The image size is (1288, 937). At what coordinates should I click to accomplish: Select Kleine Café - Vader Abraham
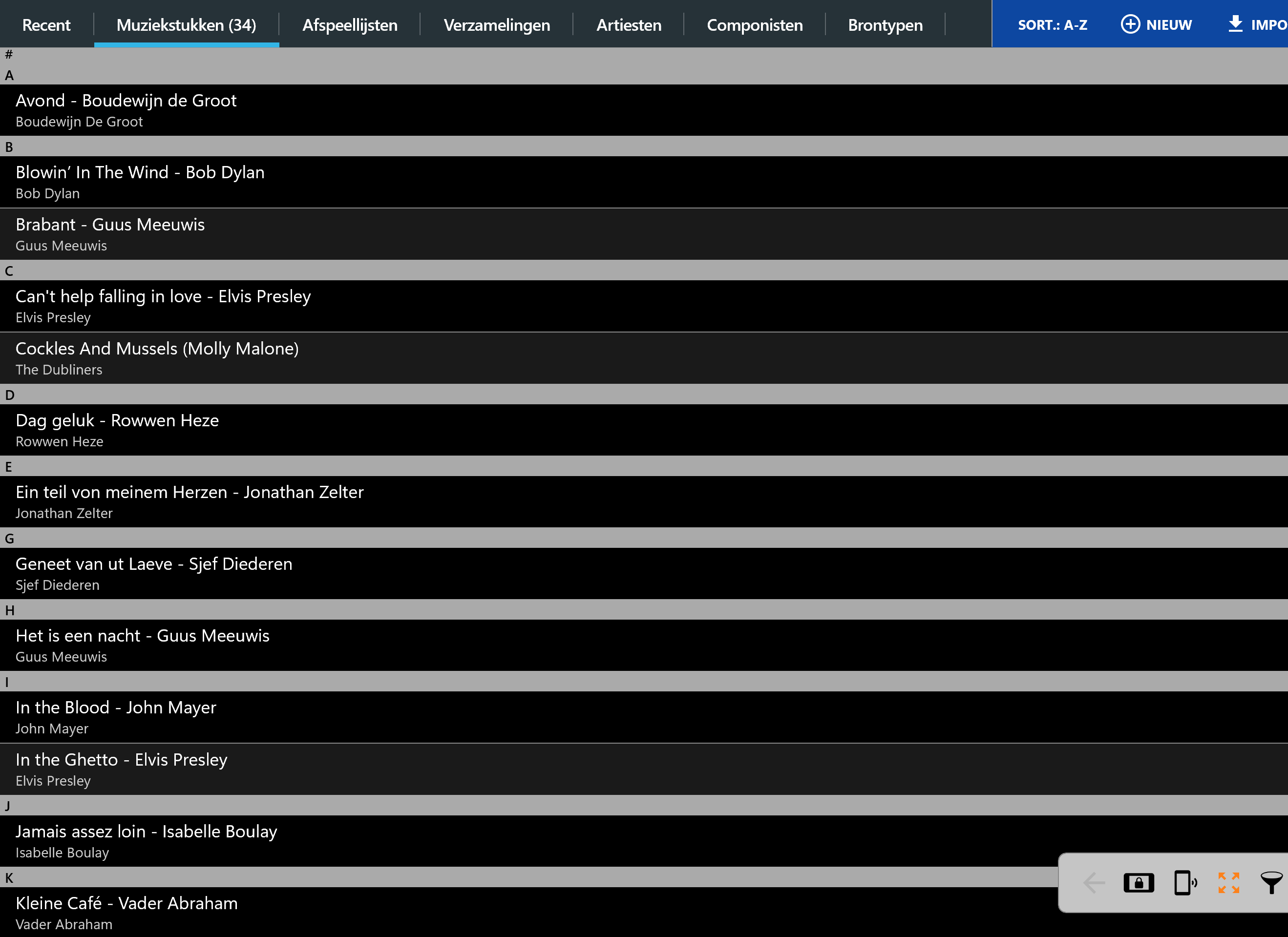pyautogui.click(x=644, y=912)
